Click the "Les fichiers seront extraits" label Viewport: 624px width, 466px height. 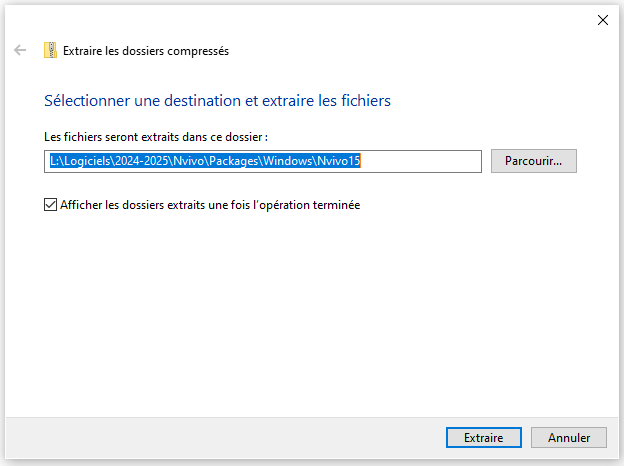tap(156, 136)
